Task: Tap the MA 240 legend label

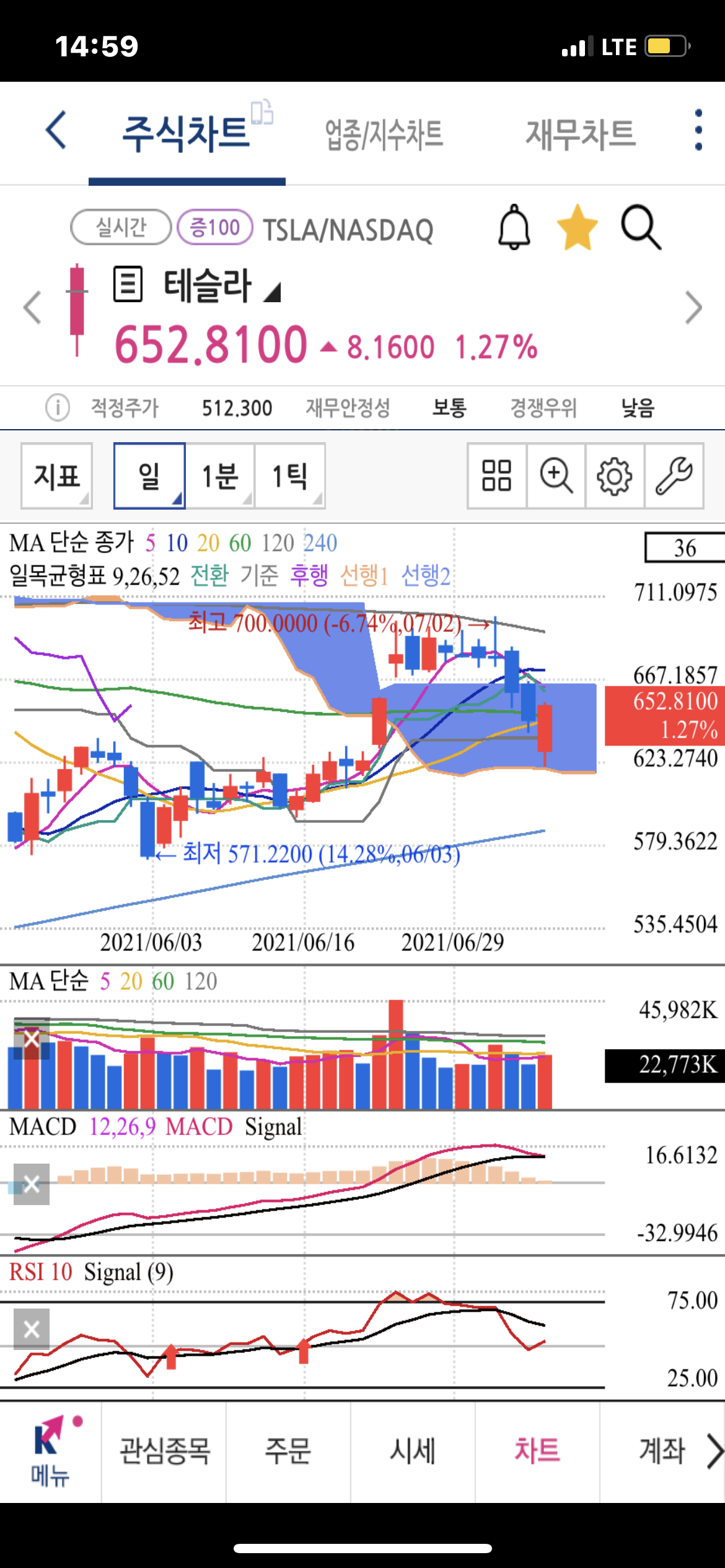Action: 320,543
